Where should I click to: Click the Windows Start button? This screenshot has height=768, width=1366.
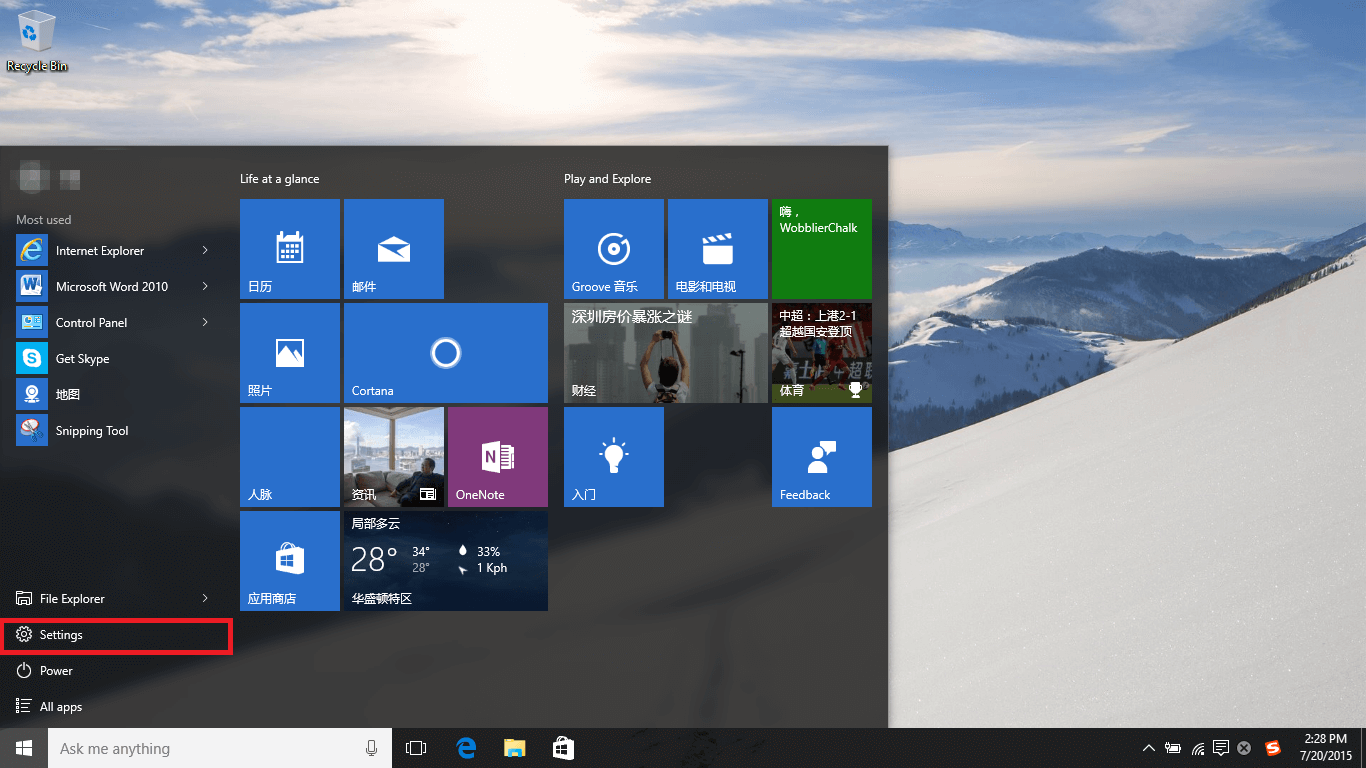[x=24, y=748]
